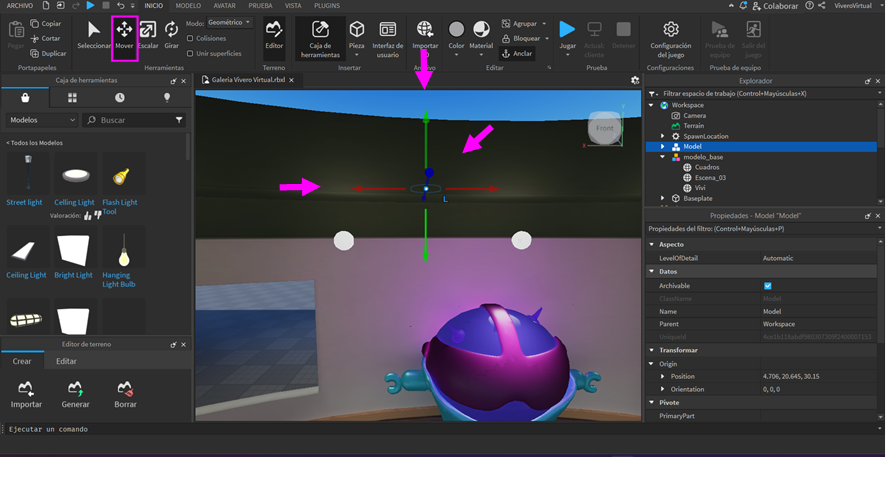This screenshot has width=886, height=478.
Task: Toggle the Unir superficies checkbox
Action: [x=191, y=53]
